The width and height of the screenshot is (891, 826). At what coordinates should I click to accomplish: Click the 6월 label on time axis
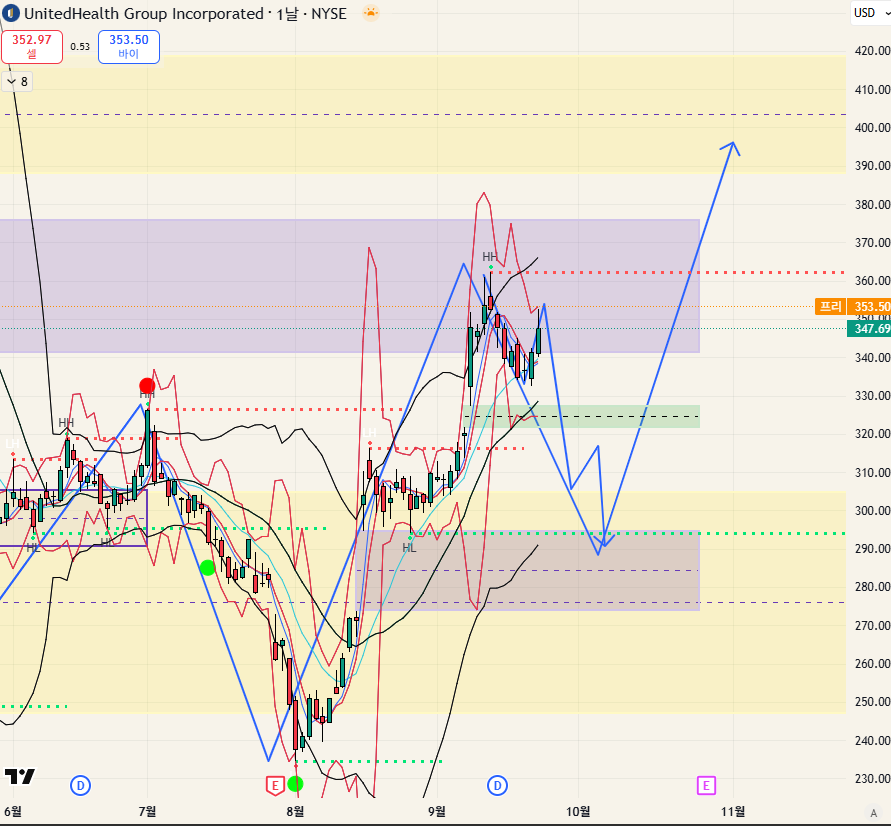click(13, 811)
